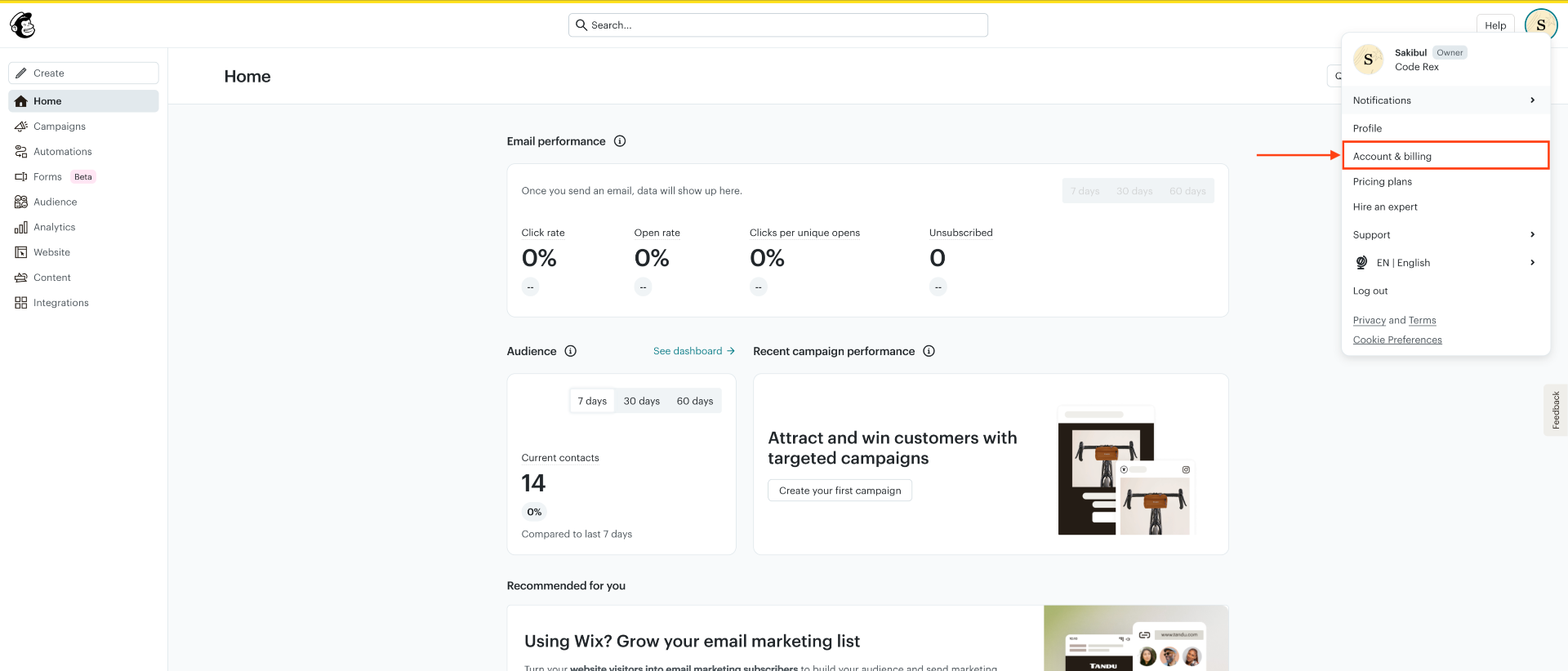
Task: Open the Support menu item
Action: point(1445,235)
